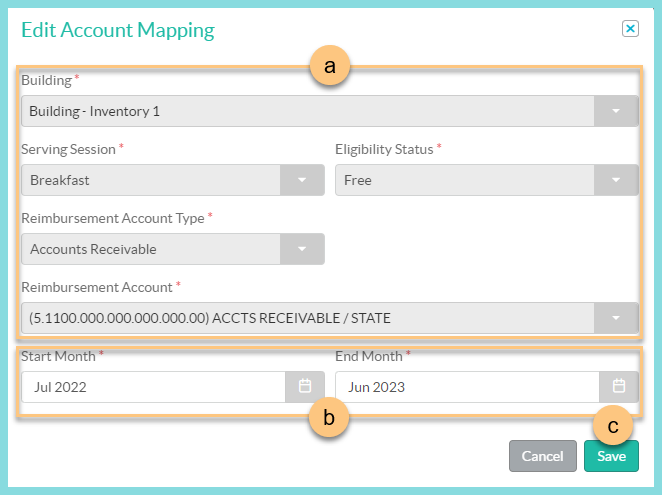Click the orange marker labeled c
The image size is (662, 495).
pos(612,426)
